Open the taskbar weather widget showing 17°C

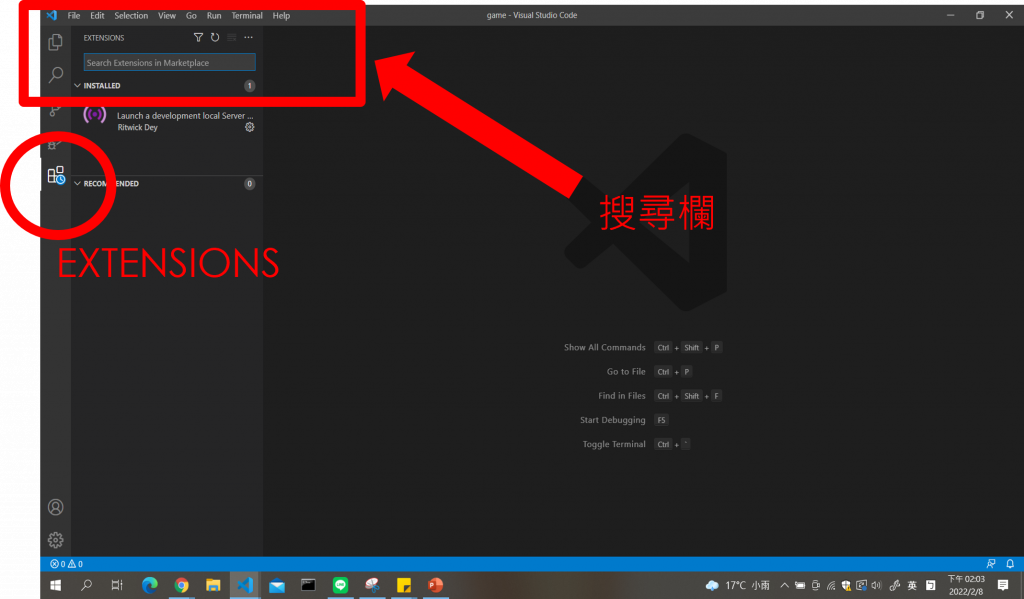tap(738, 585)
